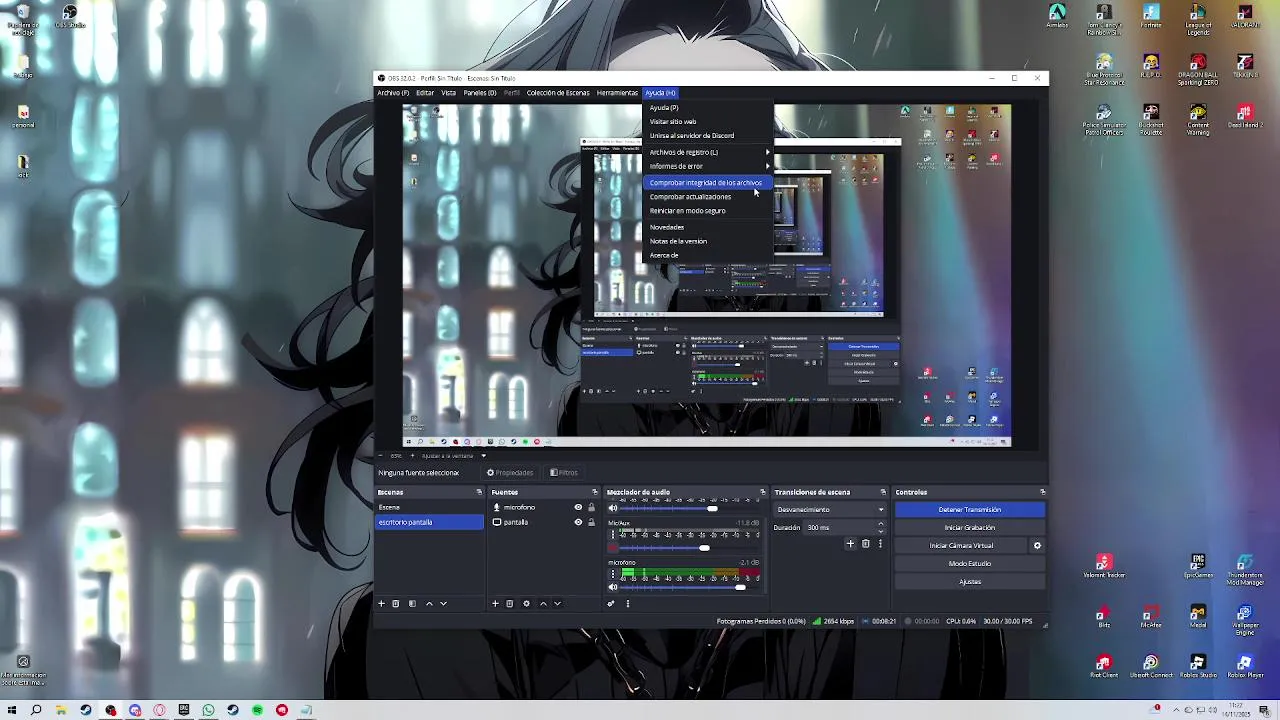
Task: Open Fortnite desktop shortcut
Action: (1151, 17)
